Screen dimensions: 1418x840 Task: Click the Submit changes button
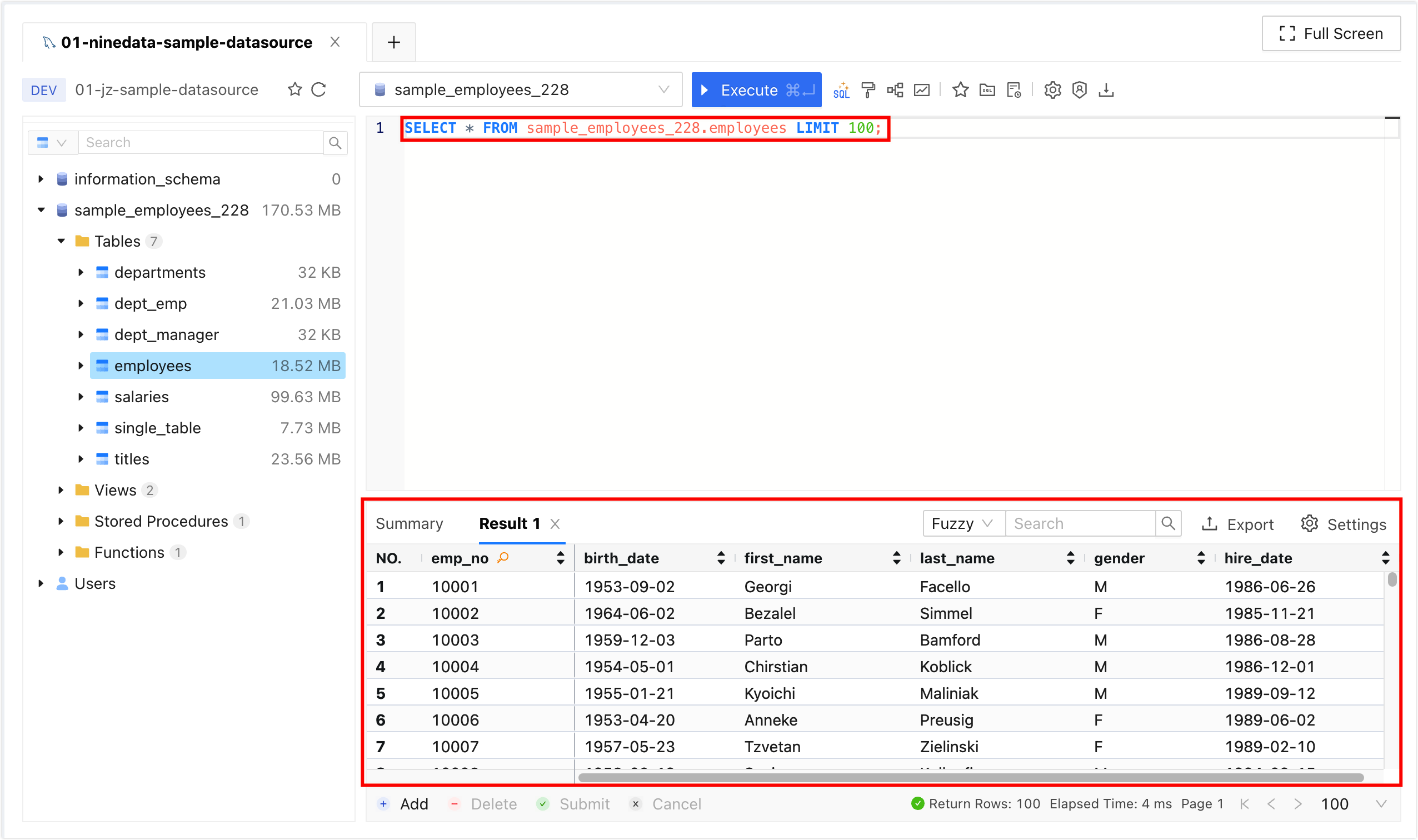[x=573, y=804]
